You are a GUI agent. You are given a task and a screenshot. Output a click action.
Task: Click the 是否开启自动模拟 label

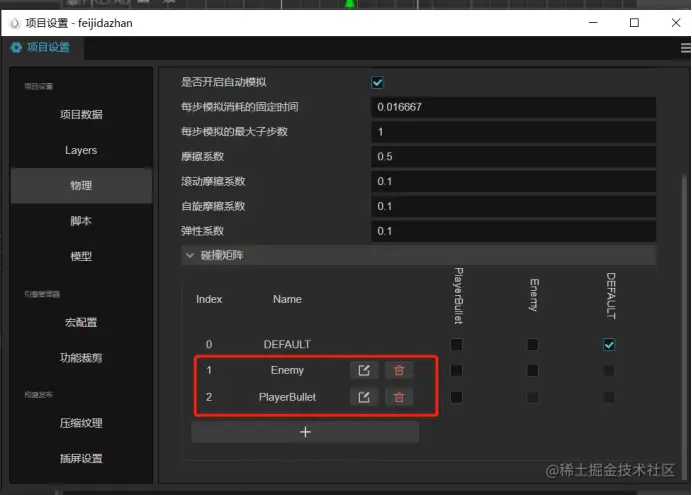(x=224, y=82)
